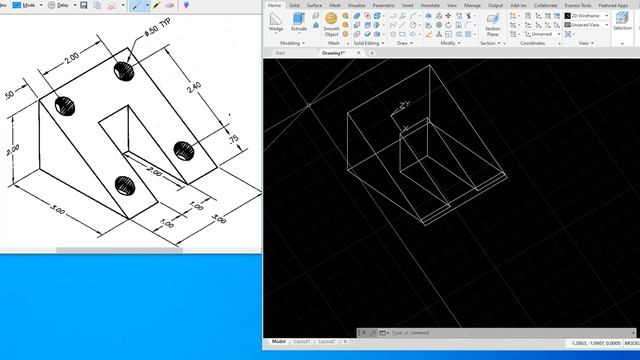Viewport: 640px width, 360px height.
Task: Select the Pen tool in Snipping Tool
Action: pyautogui.click(x=136, y=6)
